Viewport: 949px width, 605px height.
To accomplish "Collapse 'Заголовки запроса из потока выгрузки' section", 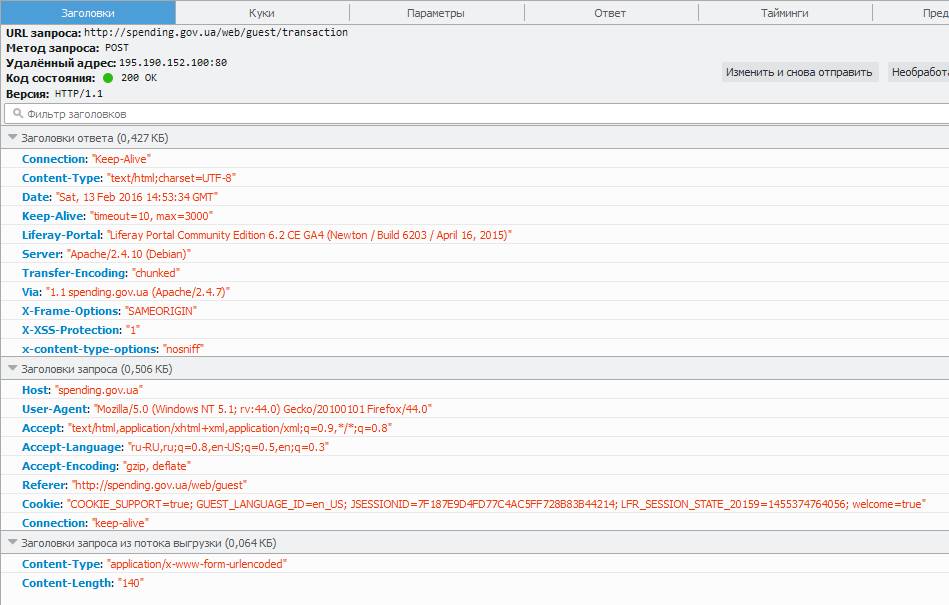I will pos(13,543).
